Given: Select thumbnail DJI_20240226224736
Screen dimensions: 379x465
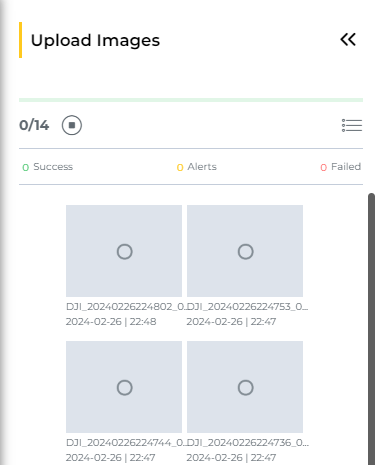Looking at the screenshot, I should click(245, 387).
